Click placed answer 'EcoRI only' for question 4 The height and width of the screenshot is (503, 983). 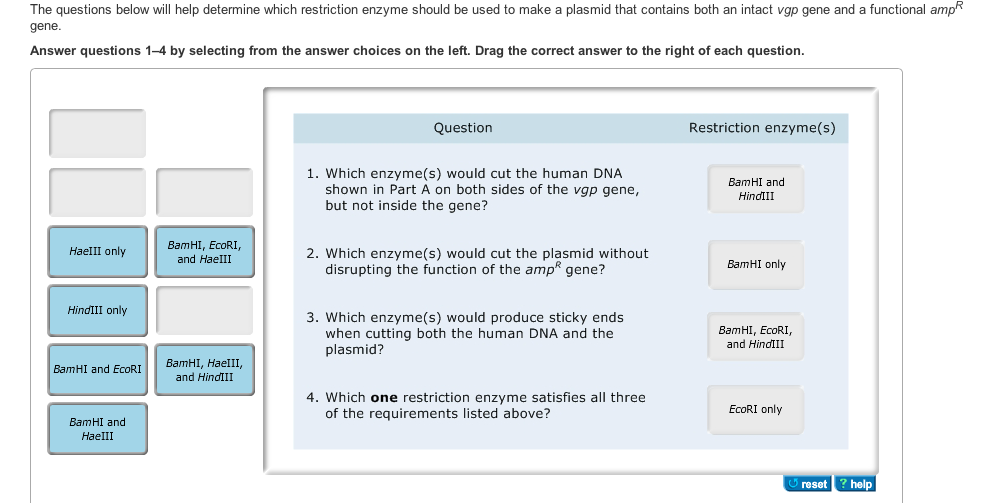click(x=756, y=410)
